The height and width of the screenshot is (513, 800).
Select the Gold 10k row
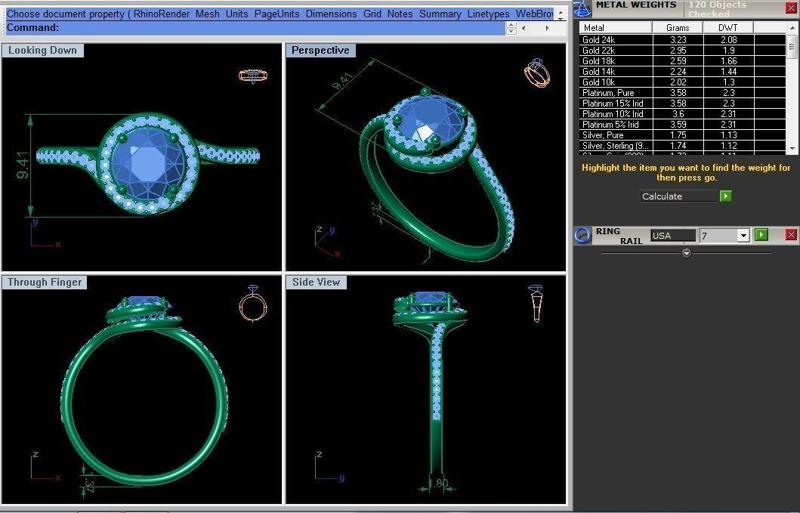point(683,82)
